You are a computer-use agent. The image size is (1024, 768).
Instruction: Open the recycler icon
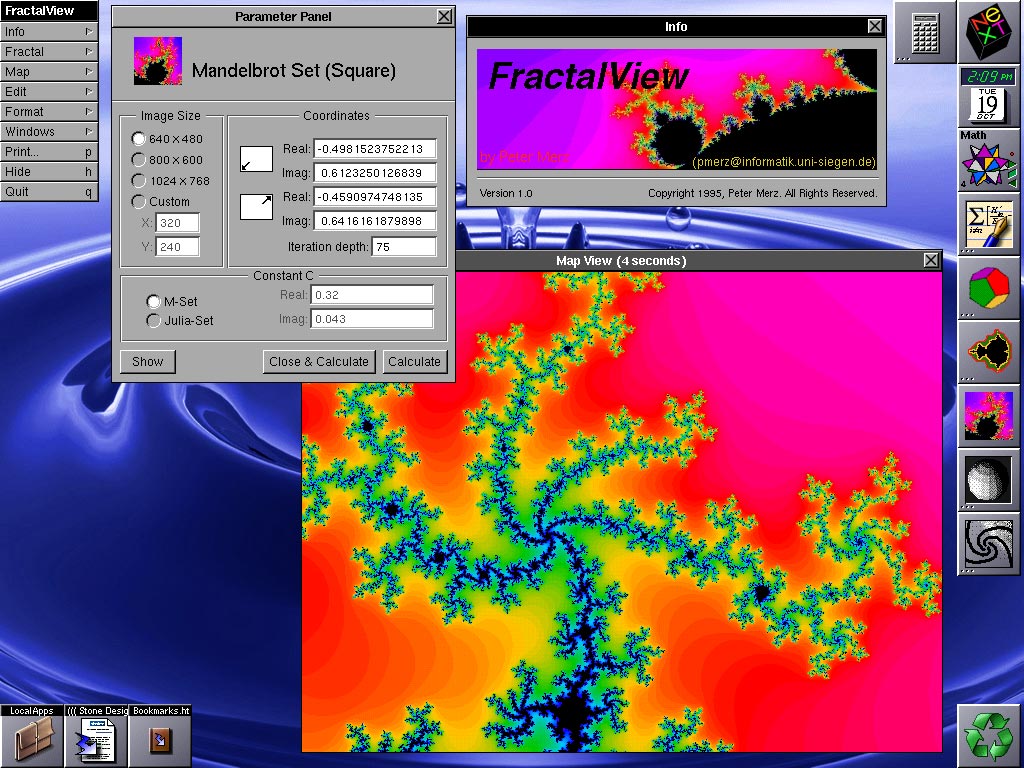989,735
